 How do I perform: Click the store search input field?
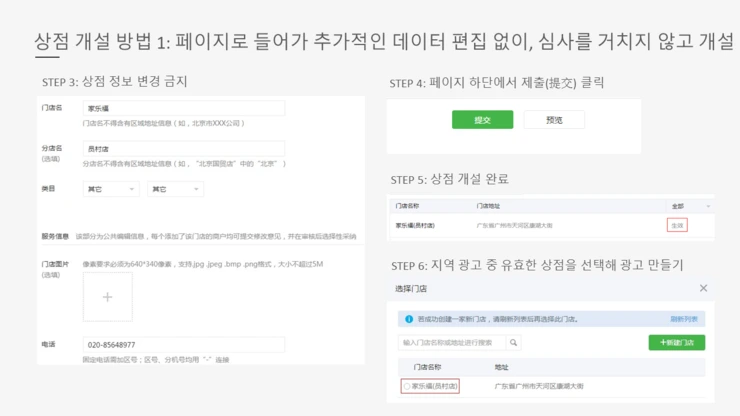tap(452, 342)
